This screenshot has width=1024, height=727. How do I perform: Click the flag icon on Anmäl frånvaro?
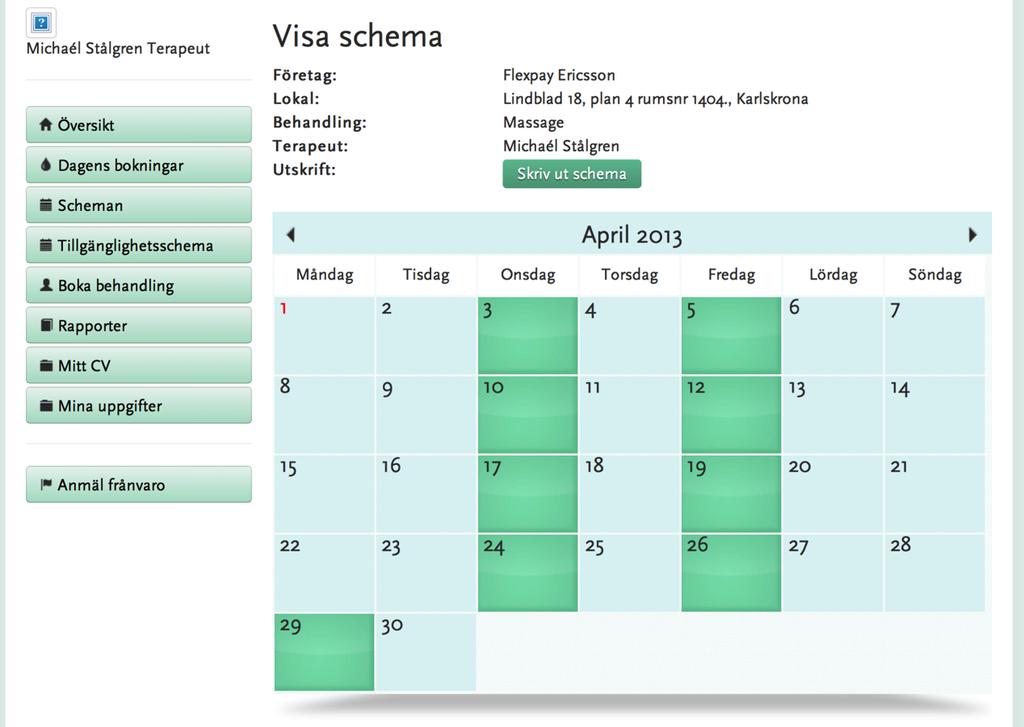(x=46, y=485)
